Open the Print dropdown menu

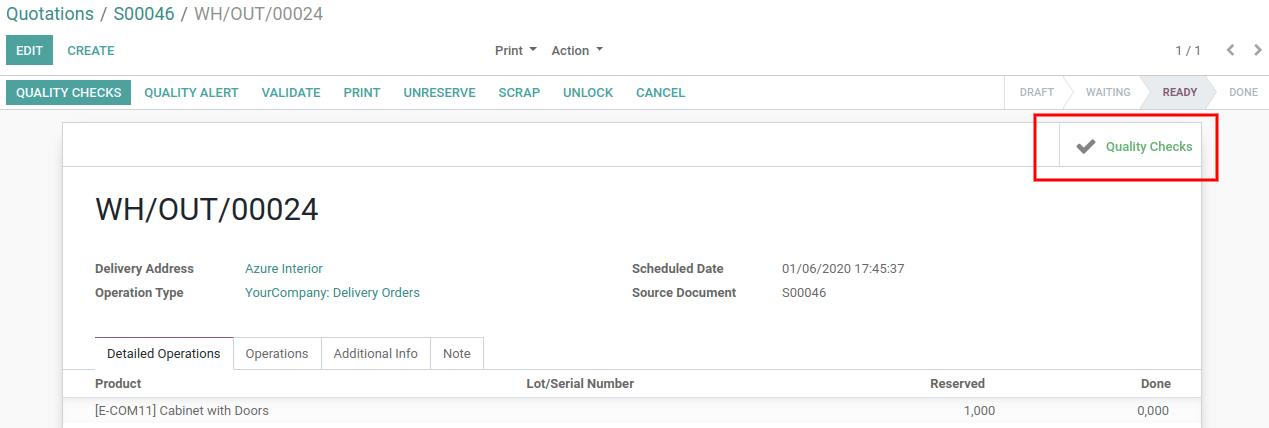[x=516, y=50]
